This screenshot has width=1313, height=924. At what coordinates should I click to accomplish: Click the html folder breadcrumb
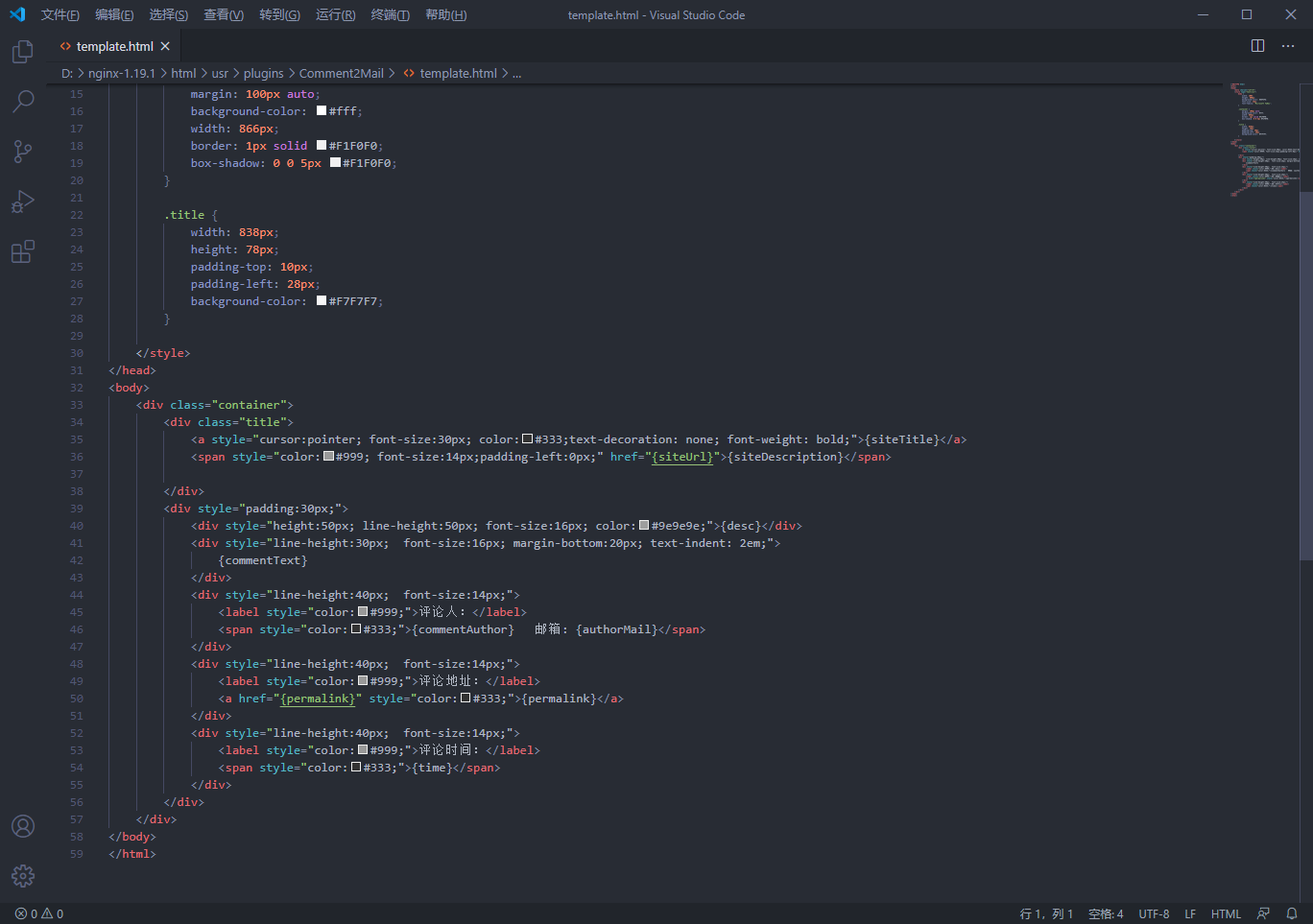coord(183,73)
